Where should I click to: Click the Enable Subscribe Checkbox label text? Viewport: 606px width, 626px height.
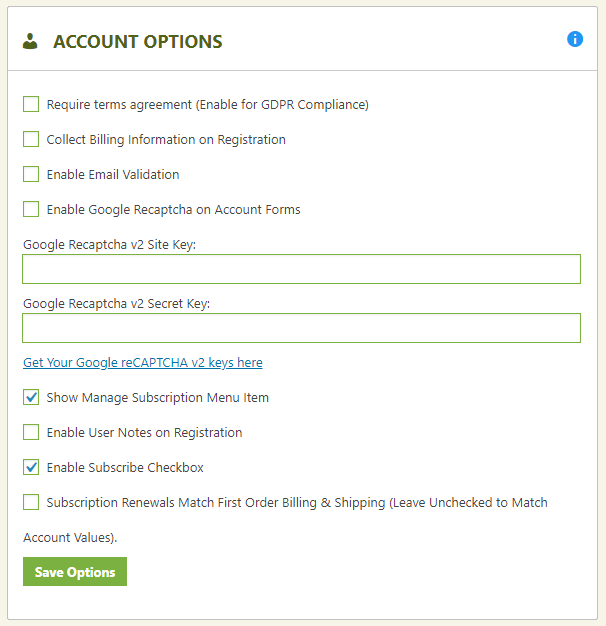(x=125, y=468)
